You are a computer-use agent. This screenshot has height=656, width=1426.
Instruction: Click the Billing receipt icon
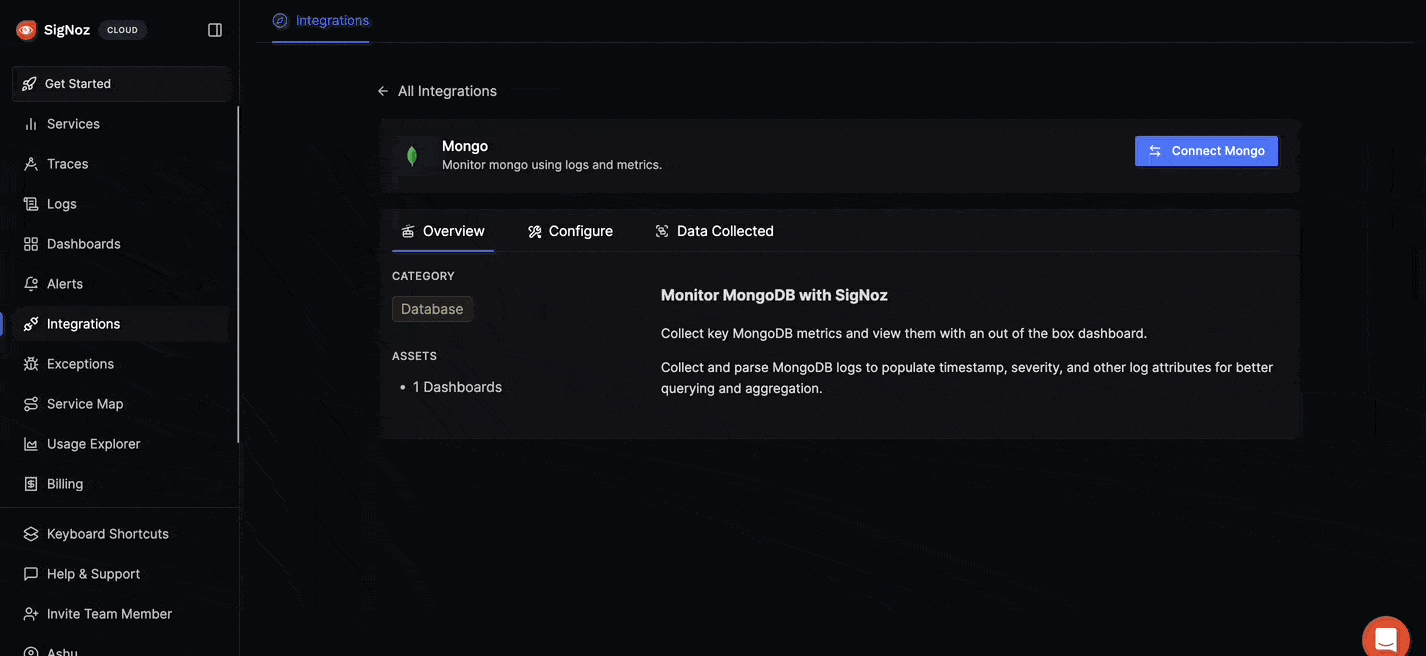pyautogui.click(x=31, y=484)
